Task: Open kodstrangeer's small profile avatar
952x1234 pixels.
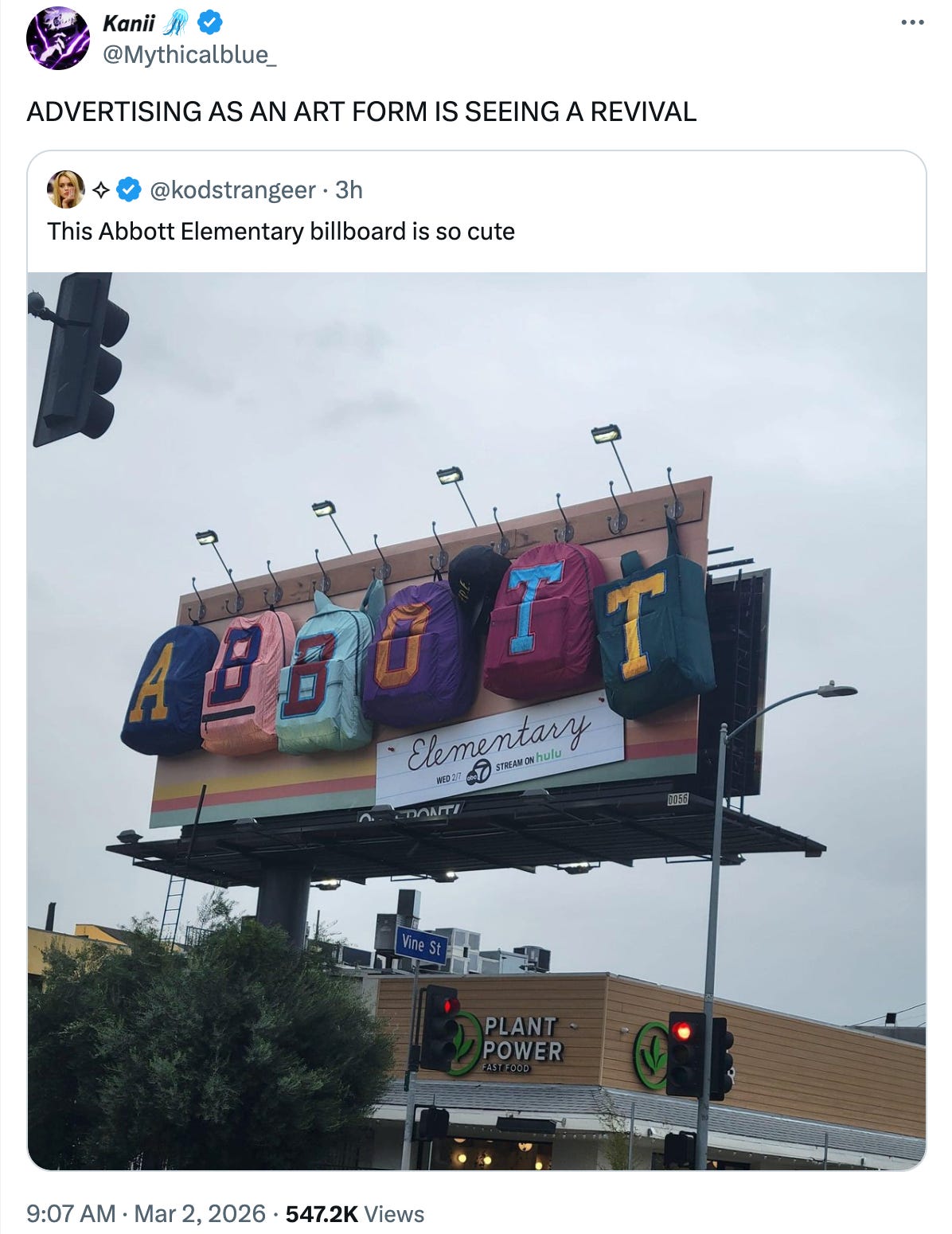Action: [66, 189]
